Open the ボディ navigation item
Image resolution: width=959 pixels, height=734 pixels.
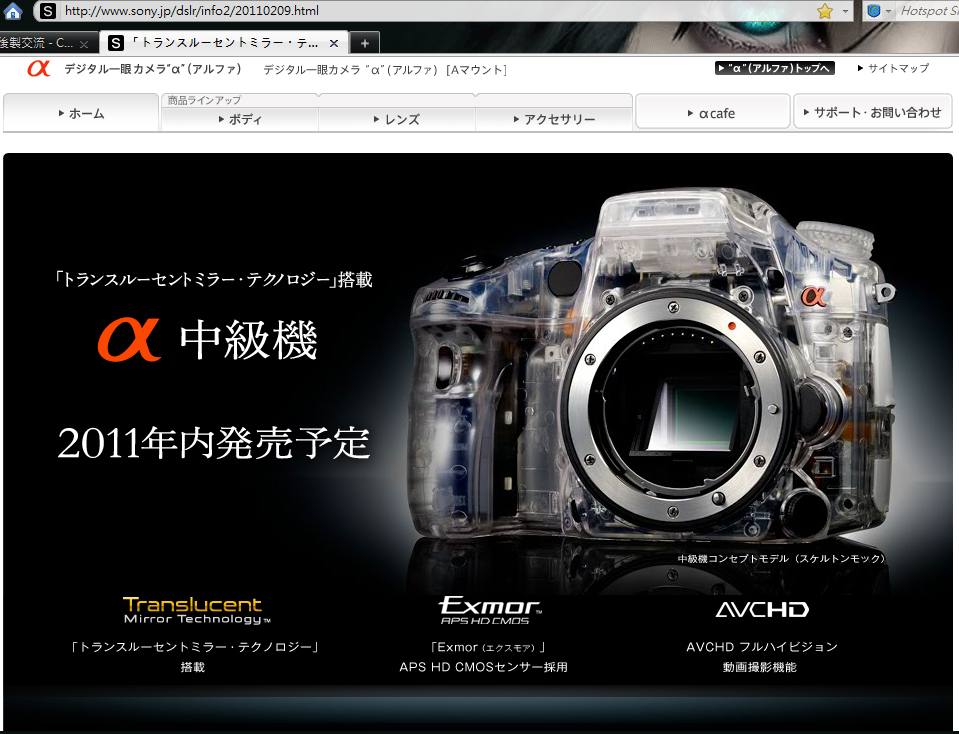(x=240, y=119)
